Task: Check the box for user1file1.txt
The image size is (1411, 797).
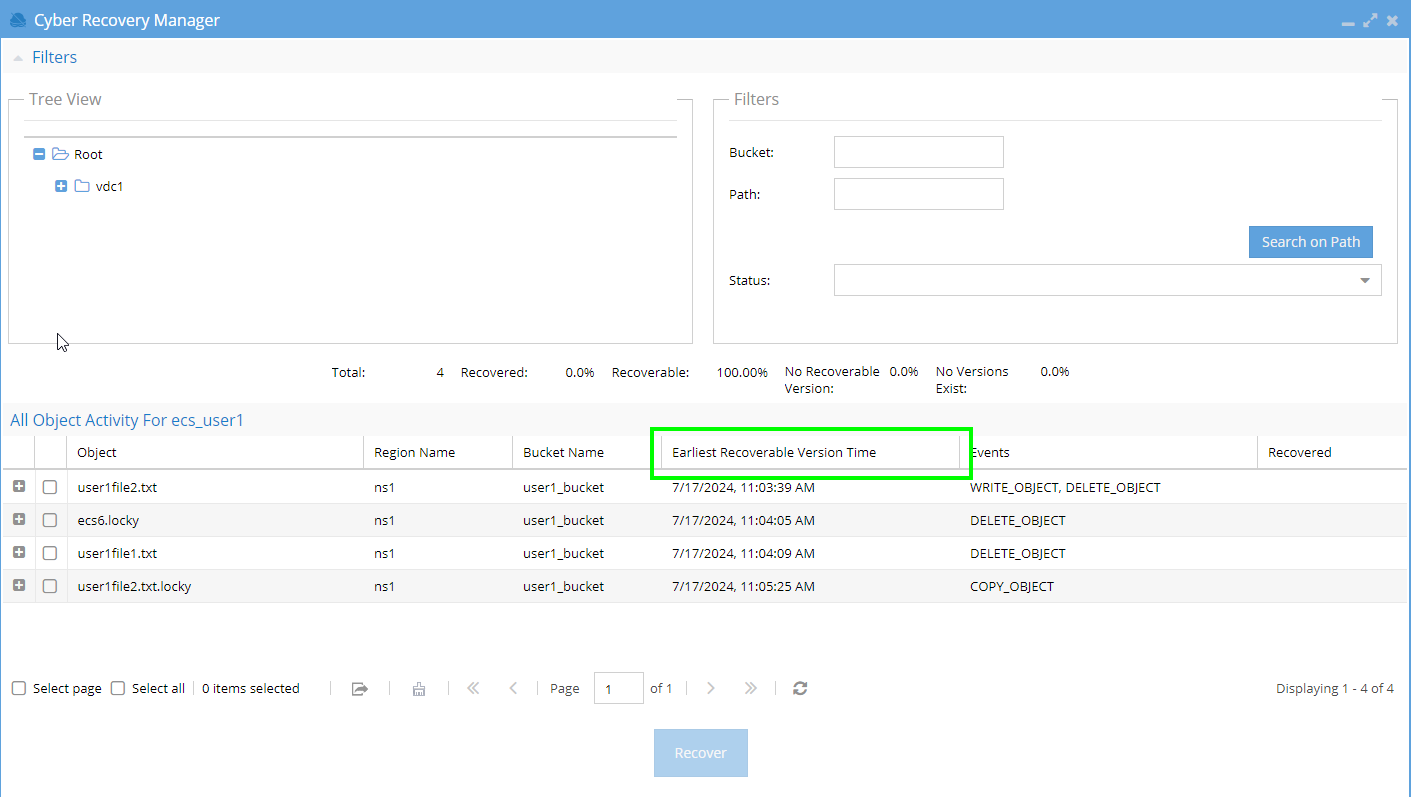Action: [50, 554]
